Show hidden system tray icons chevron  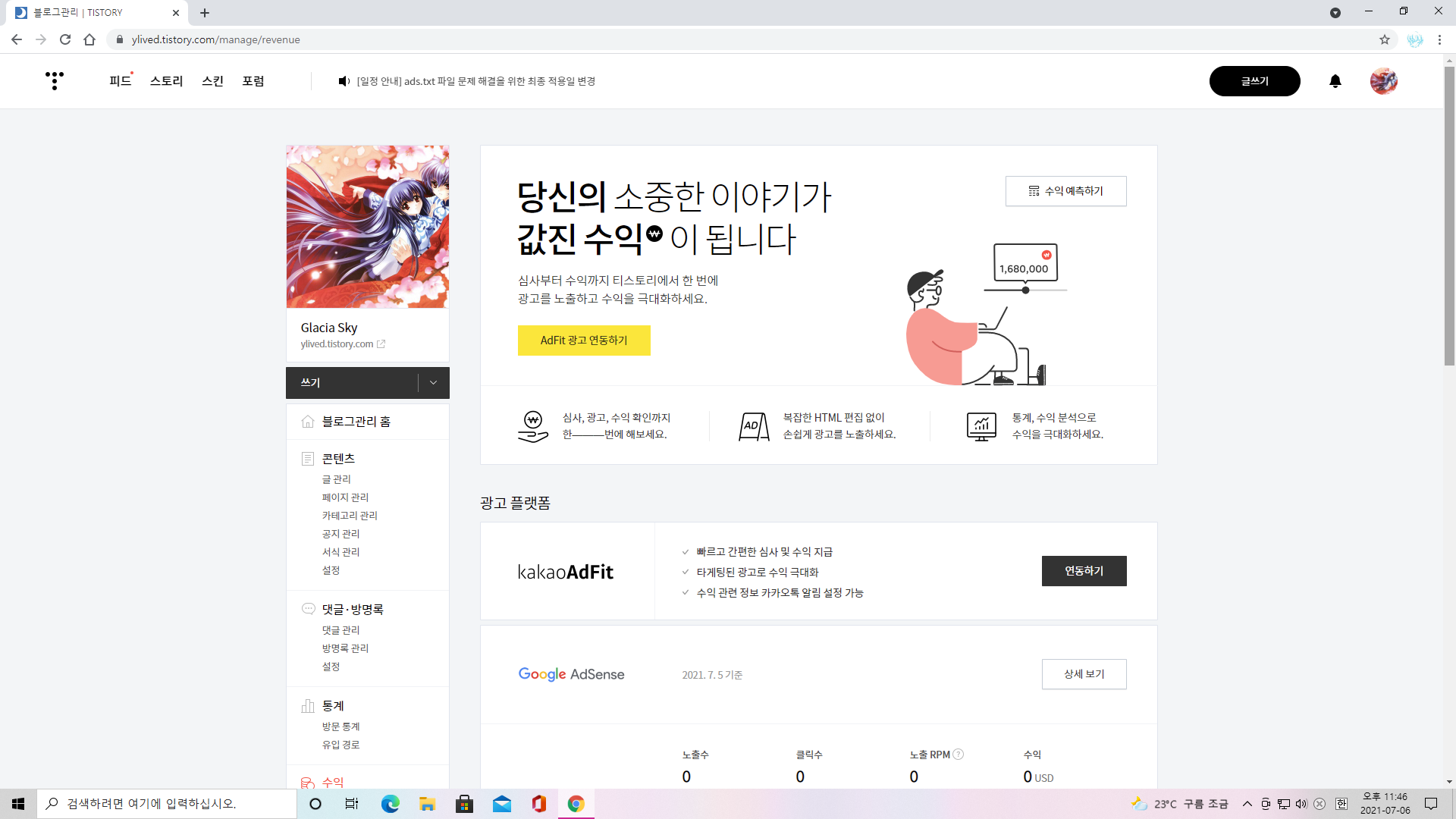pos(1247,804)
